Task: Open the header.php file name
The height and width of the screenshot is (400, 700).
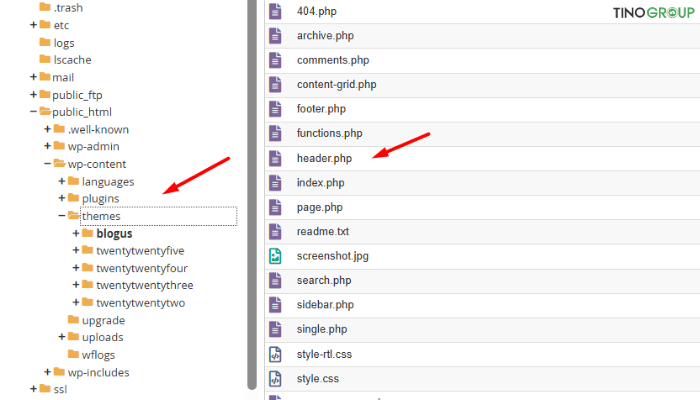Action: (x=324, y=158)
